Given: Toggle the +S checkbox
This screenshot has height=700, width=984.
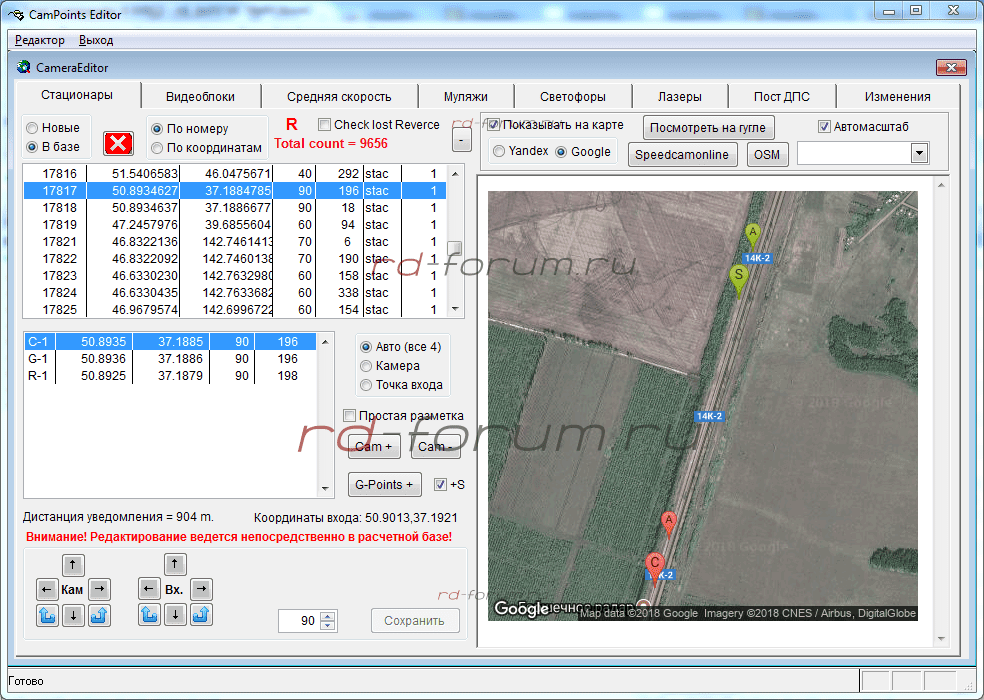Looking at the screenshot, I should click(x=441, y=485).
